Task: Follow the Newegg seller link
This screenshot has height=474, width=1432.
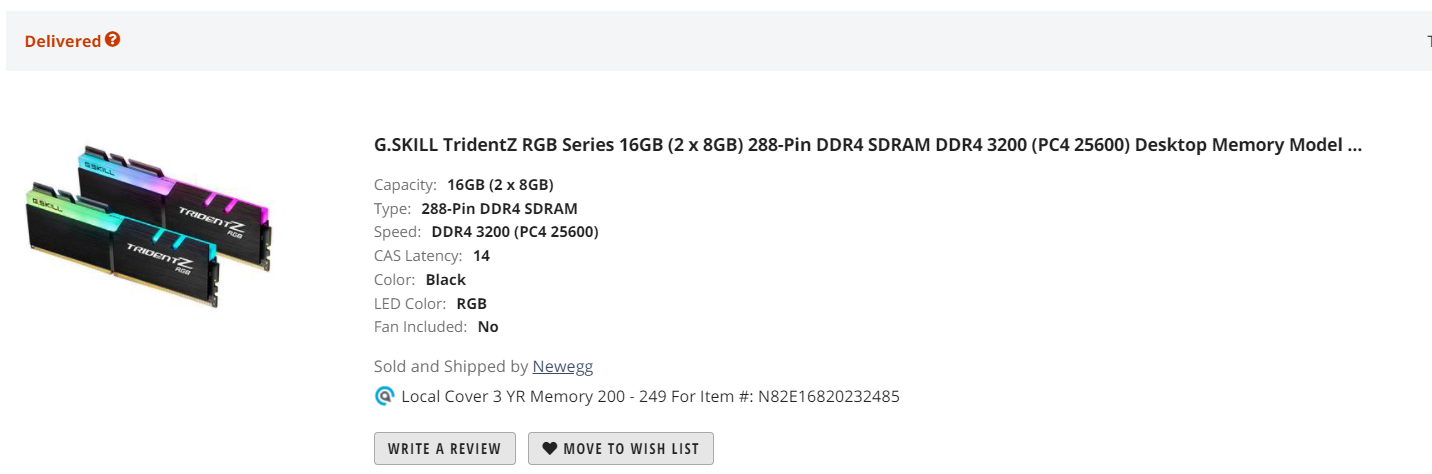Action: [563, 366]
